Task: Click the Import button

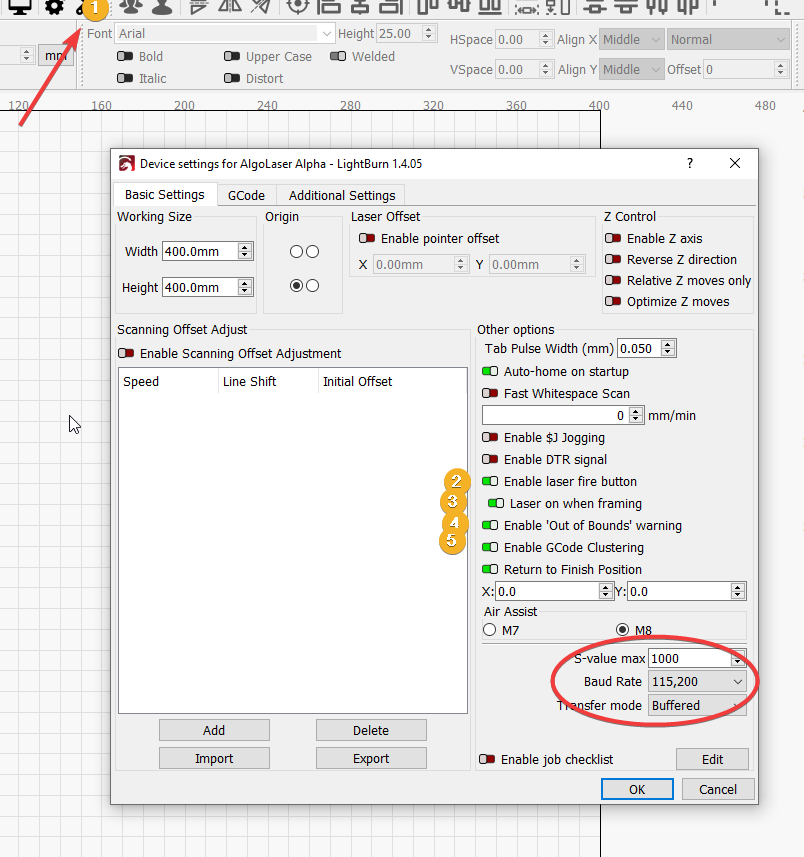Action: tap(214, 758)
